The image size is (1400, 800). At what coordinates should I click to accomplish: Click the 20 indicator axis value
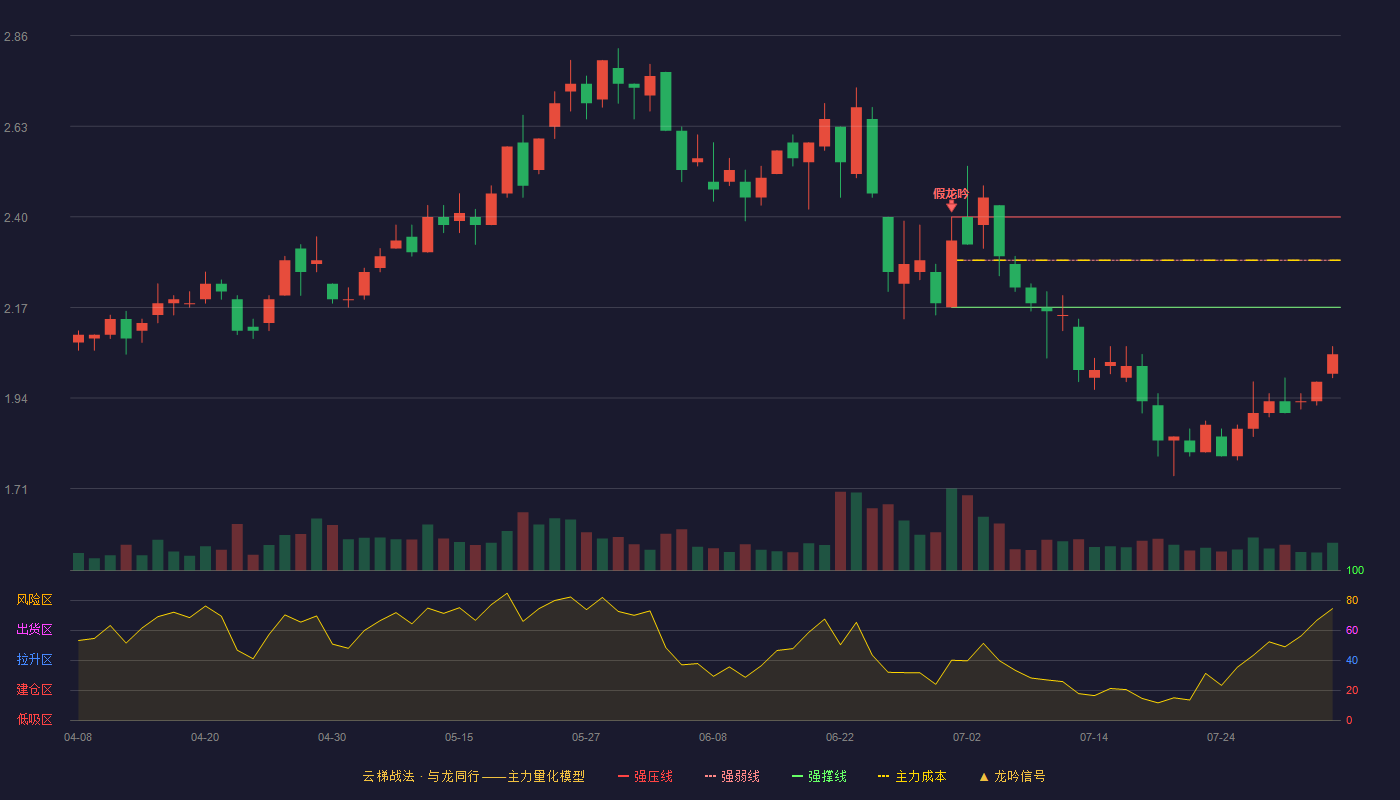(x=1352, y=691)
